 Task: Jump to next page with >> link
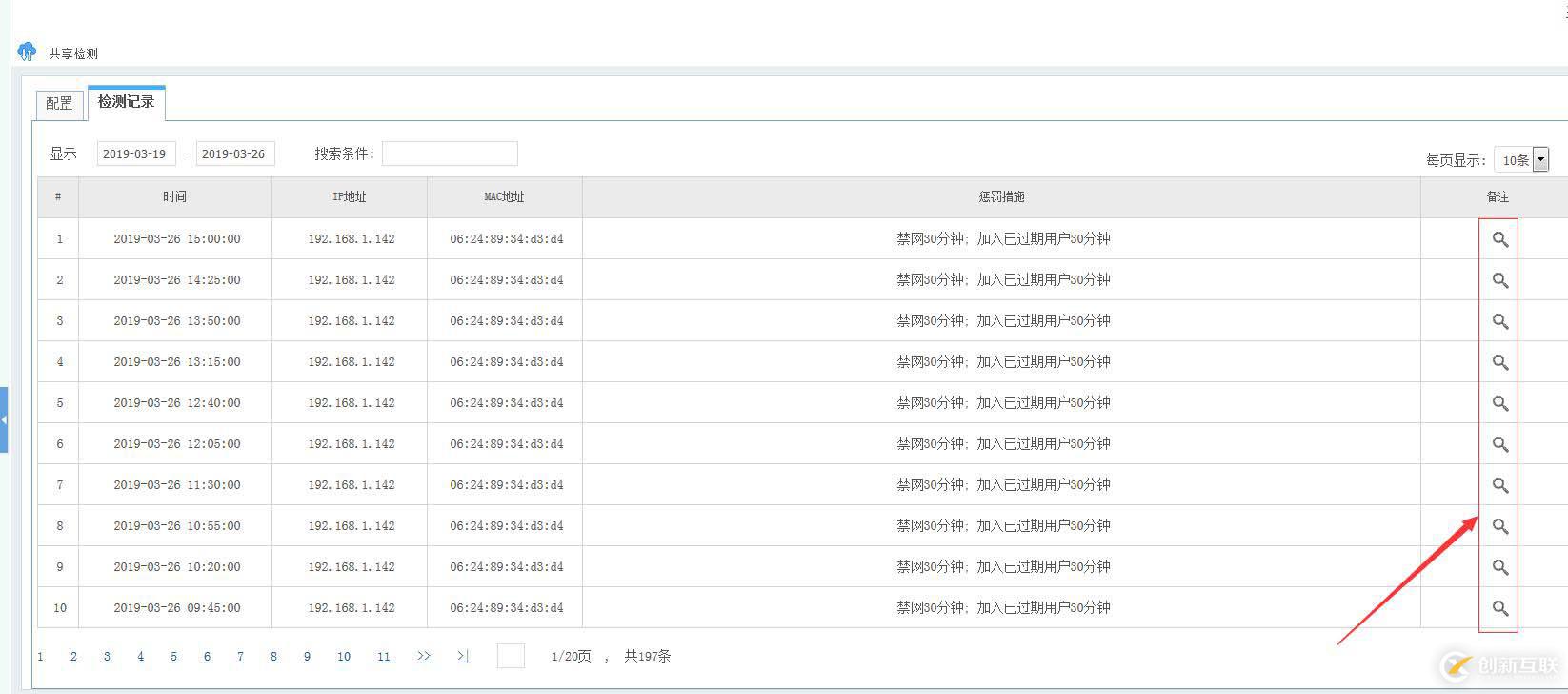[424, 657]
